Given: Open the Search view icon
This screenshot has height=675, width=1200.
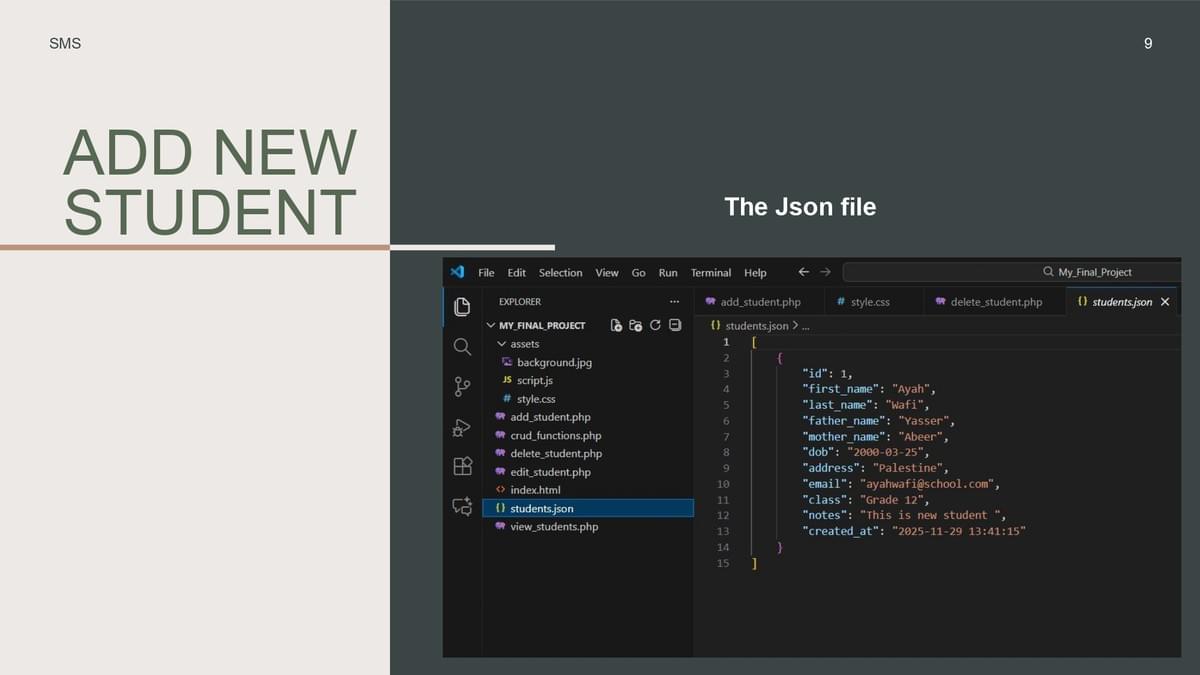Looking at the screenshot, I should tap(462, 347).
